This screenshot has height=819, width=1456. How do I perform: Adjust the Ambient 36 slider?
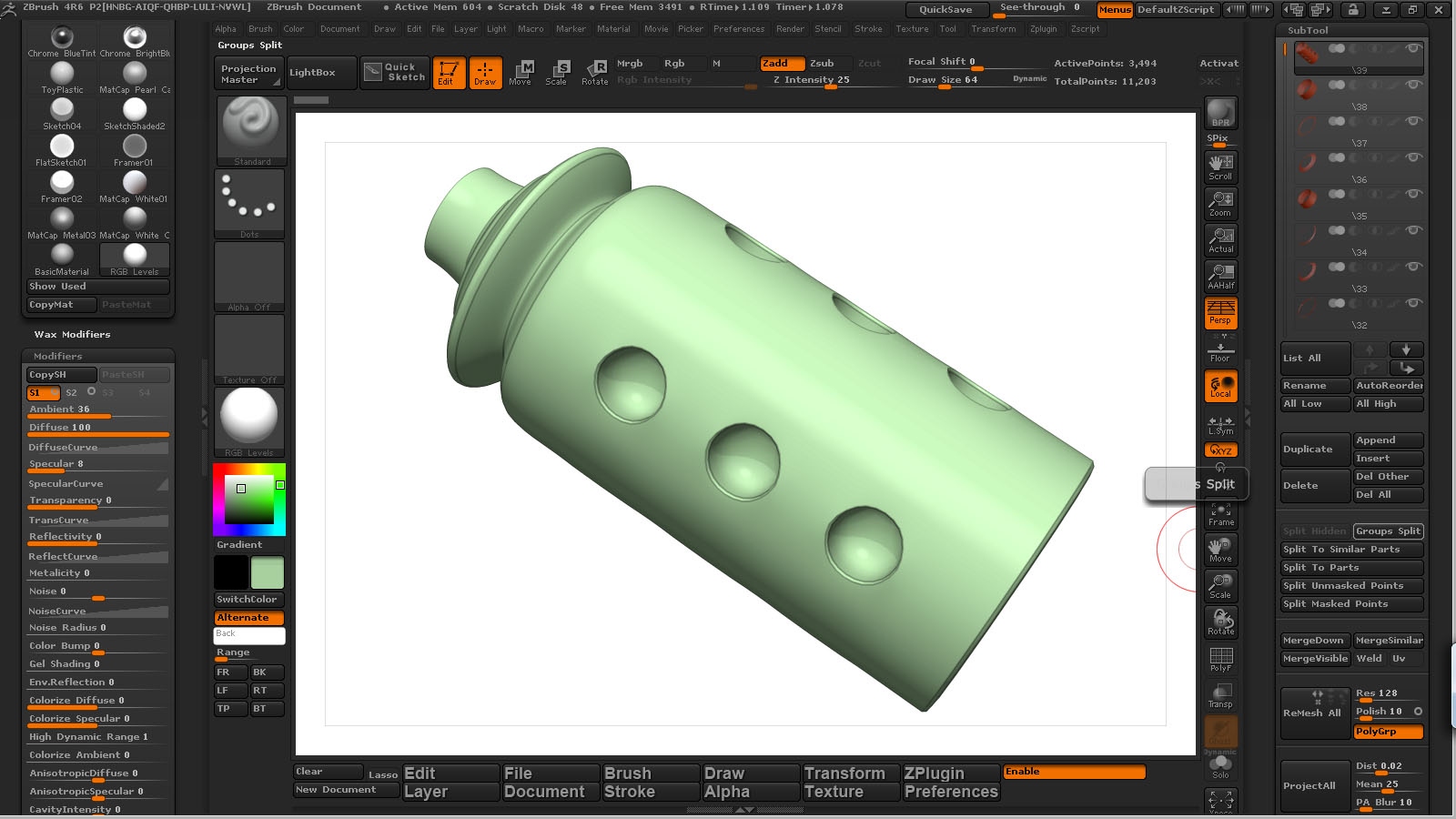[97, 410]
